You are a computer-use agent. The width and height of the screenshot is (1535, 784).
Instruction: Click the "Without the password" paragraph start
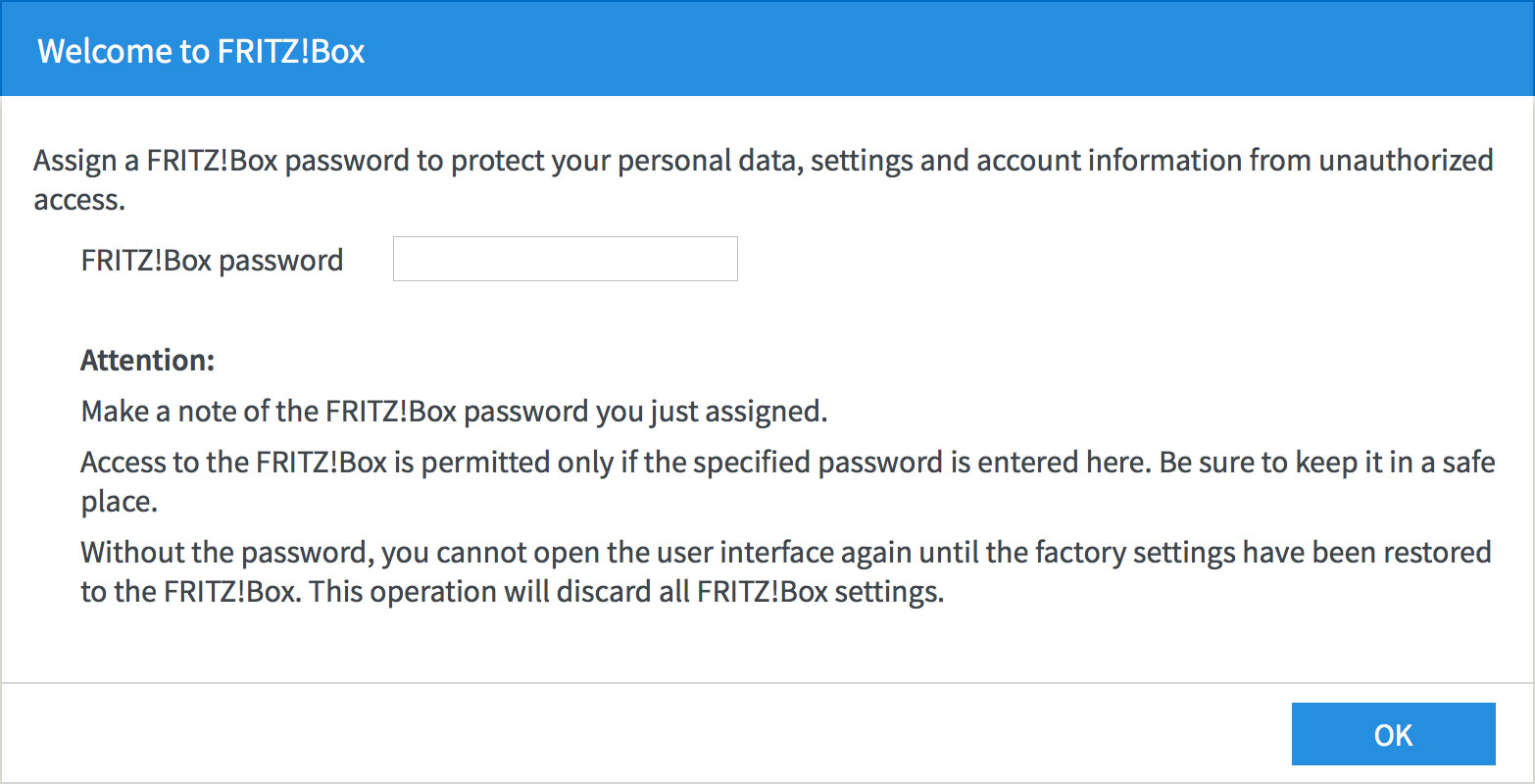click(227, 552)
